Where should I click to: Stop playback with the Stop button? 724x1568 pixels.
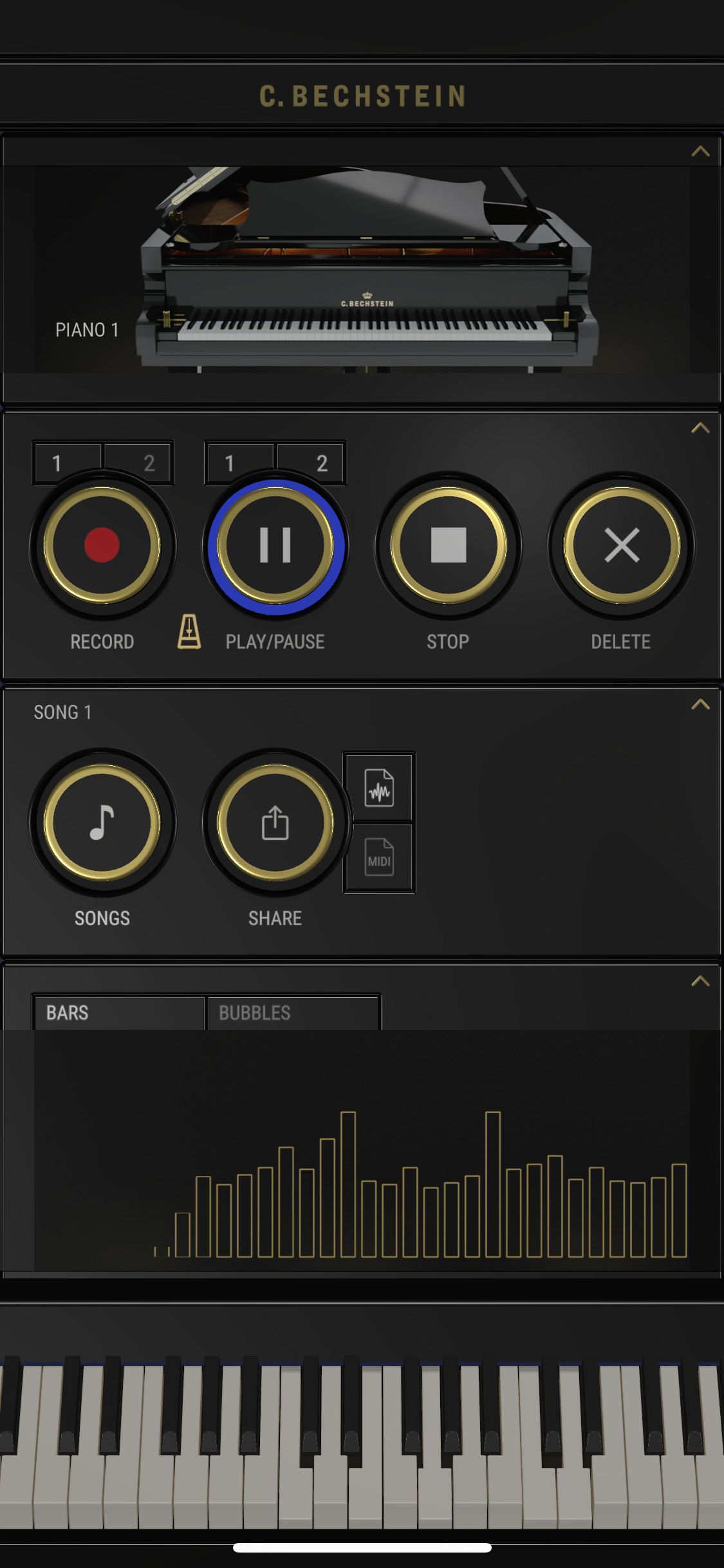449,545
